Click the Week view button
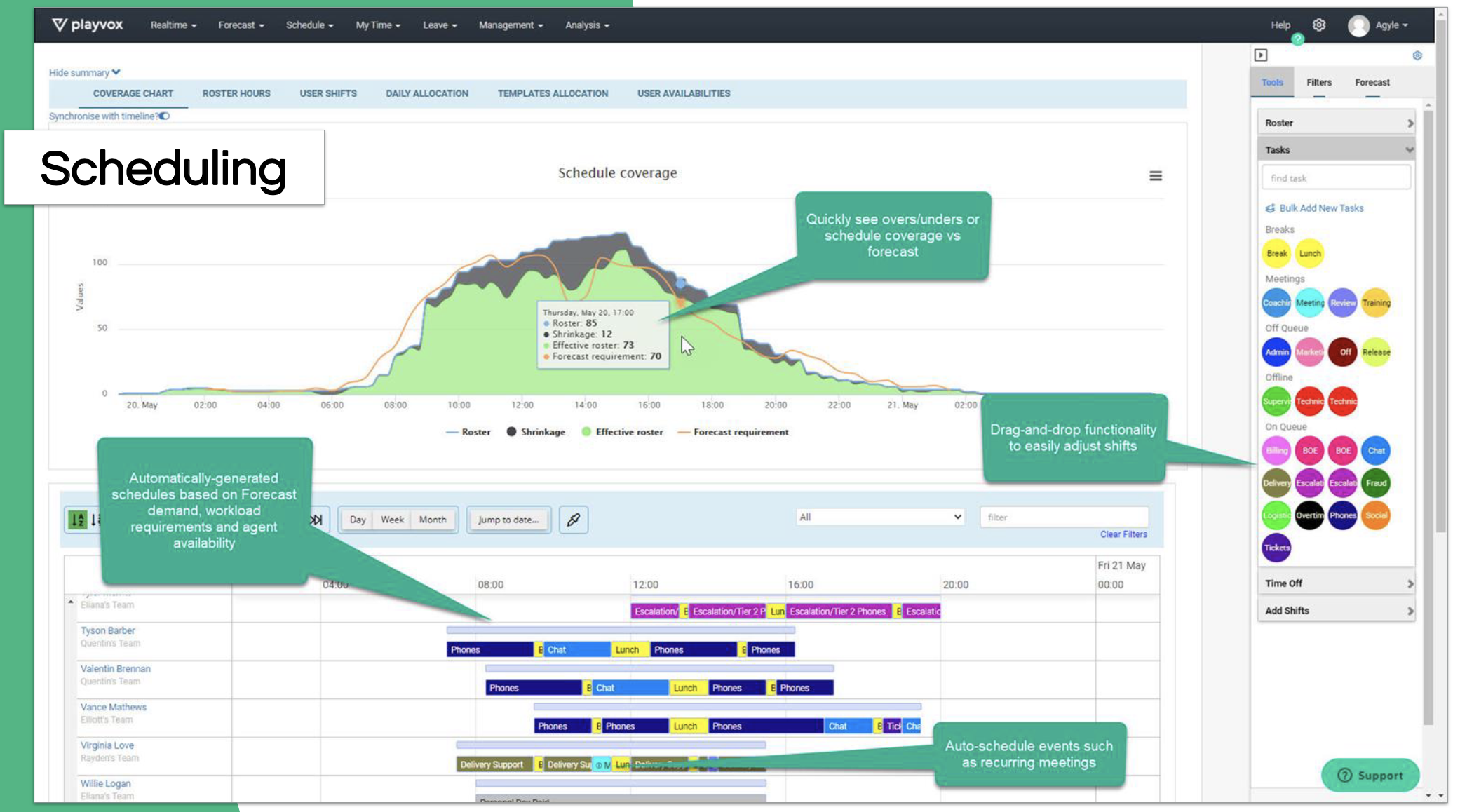The width and height of the screenshot is (1460, 812). [x=391, y=519]
